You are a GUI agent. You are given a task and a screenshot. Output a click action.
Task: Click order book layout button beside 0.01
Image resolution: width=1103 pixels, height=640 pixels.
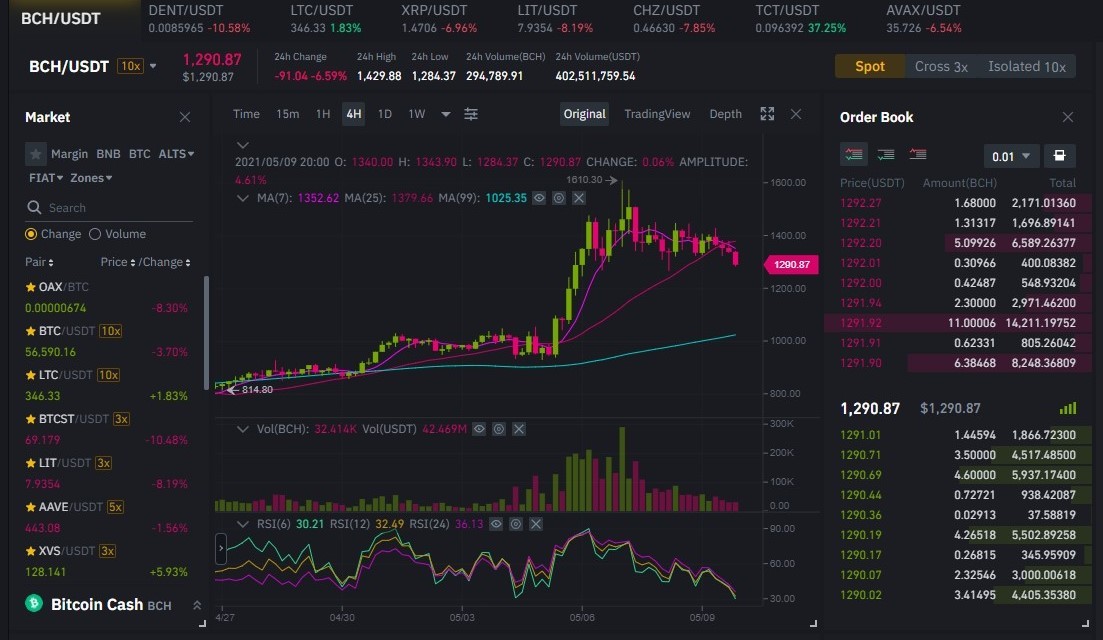1059,155
